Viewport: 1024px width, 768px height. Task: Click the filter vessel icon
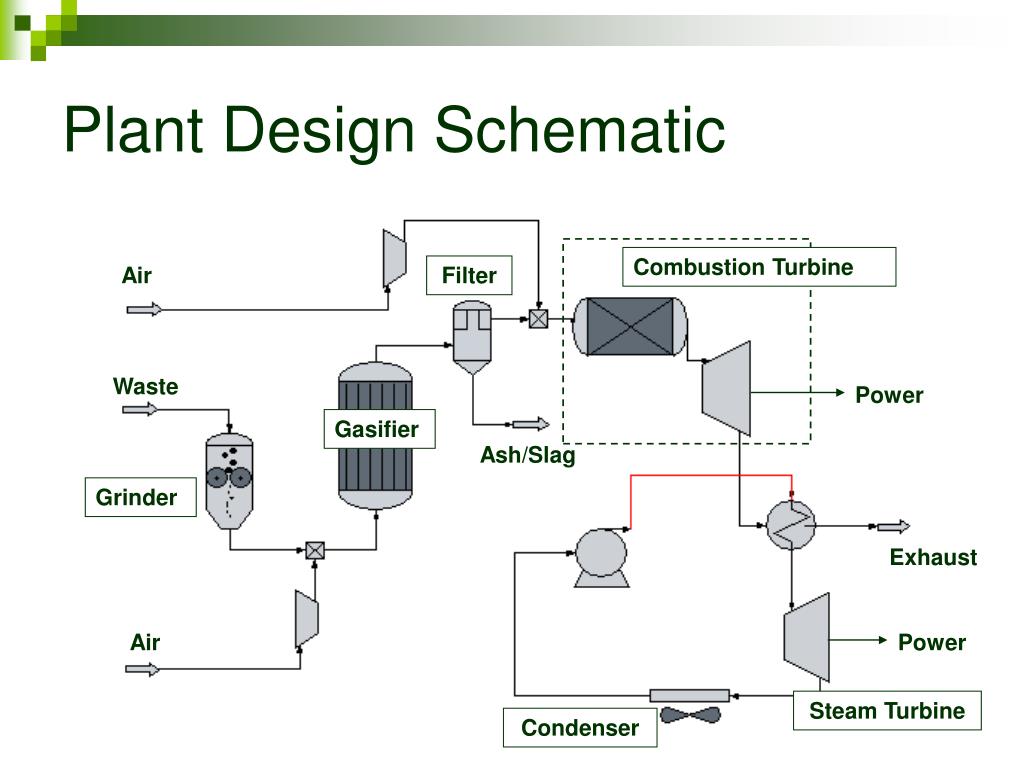472,337
